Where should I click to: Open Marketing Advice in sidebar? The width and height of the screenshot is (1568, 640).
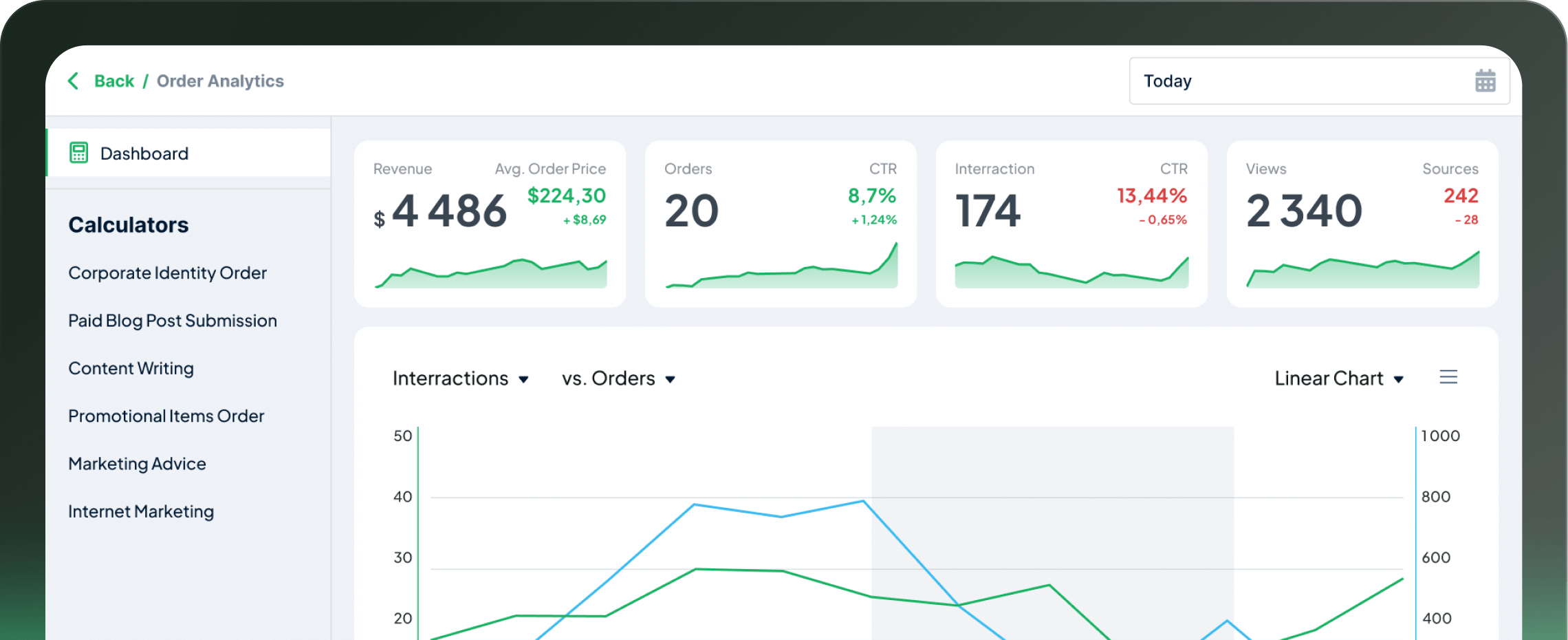click(x=137, y=464)
